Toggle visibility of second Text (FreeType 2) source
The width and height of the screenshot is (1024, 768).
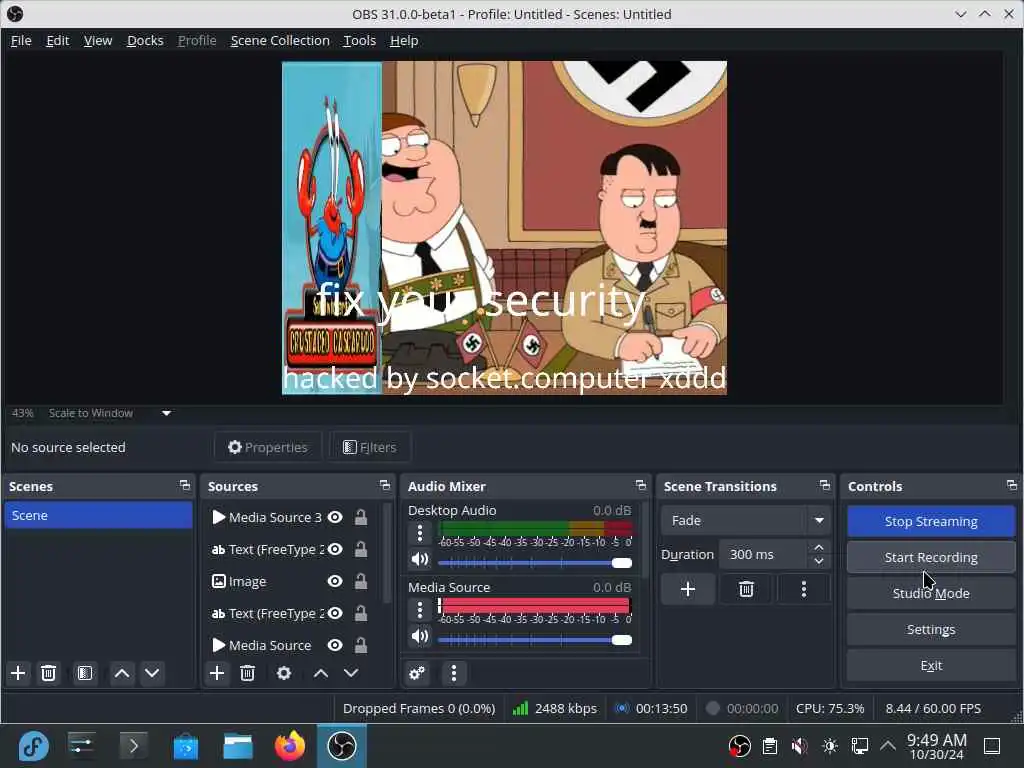click(335, 613)
